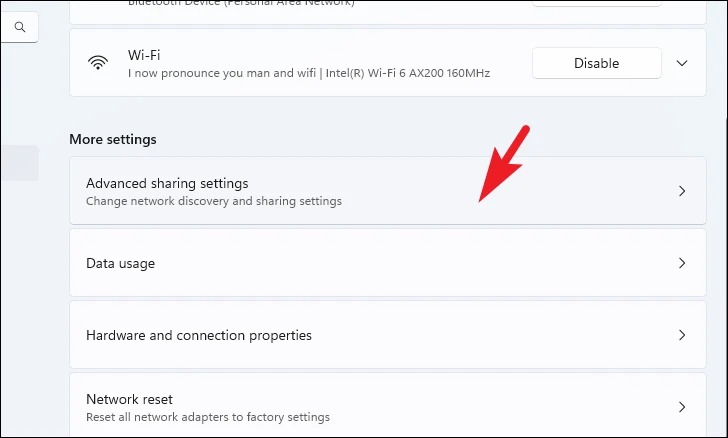This screenshot has width=728, height=438.
Task: Click the Wi-Fi adapter title label
Action: (144, 55)
